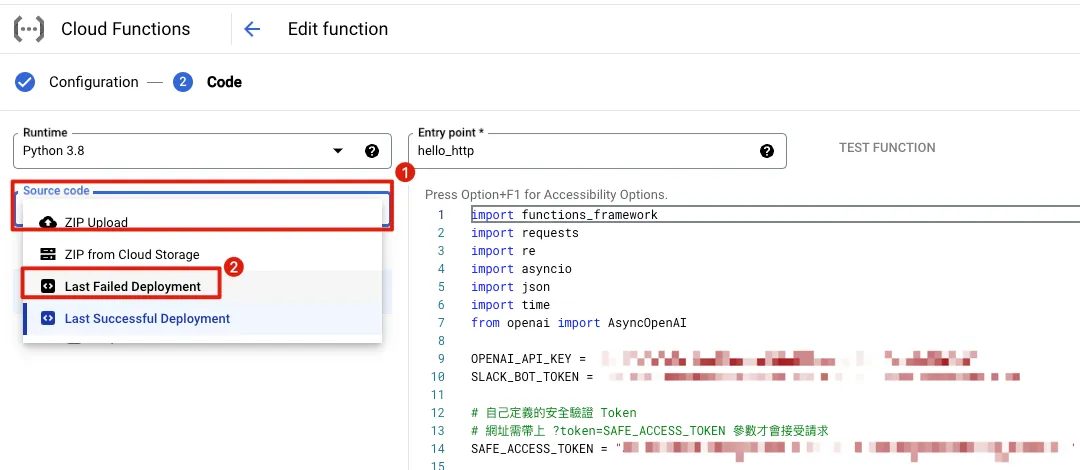Click the back arrow beside Edit function
Image resolution: width=1080 pixels, height=470 pixels.
[252, 29]
